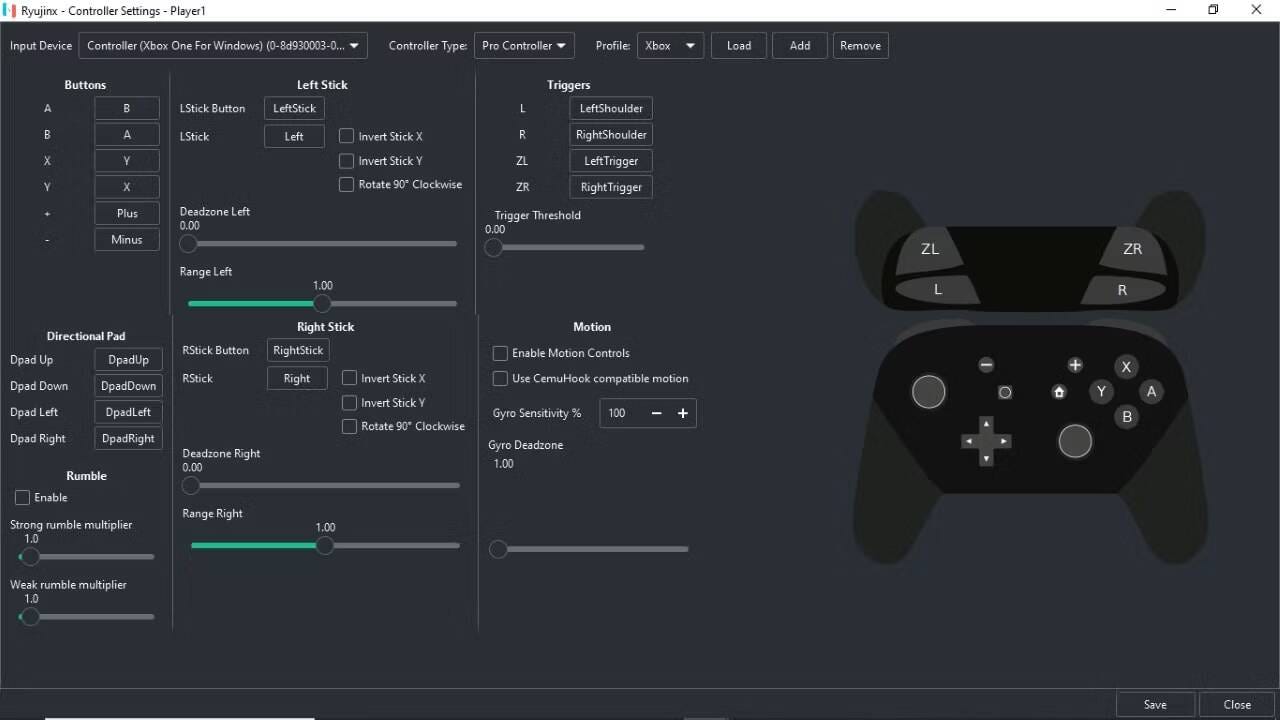This screenshot has height=720, width=1280.
Task: Click the B button on the controller image
Action: click(1127, 416)
